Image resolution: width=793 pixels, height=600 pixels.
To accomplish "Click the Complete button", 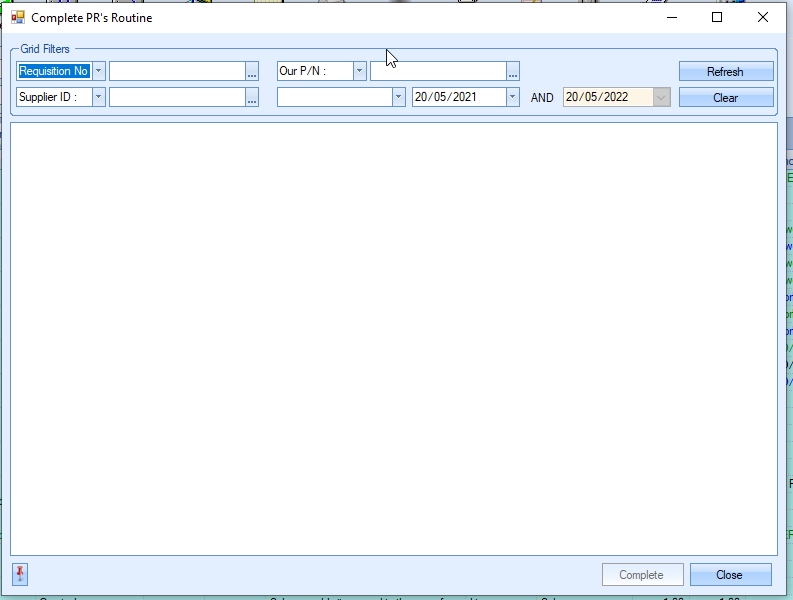I will click(x=642, y=575).
